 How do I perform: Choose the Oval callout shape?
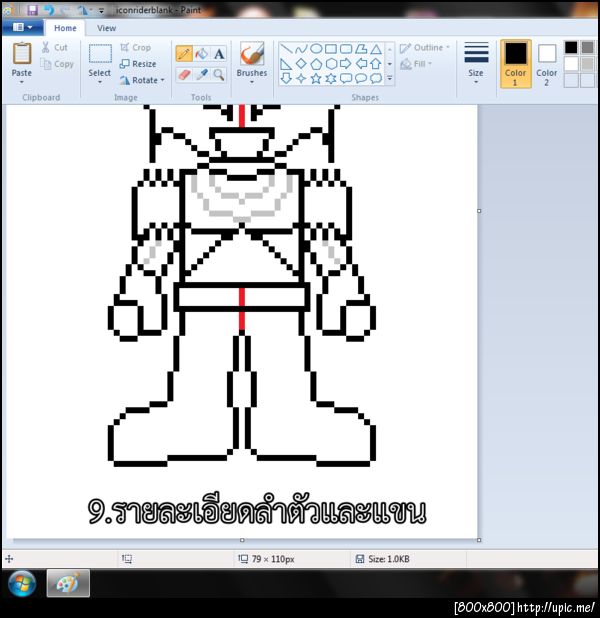point(361,78)
